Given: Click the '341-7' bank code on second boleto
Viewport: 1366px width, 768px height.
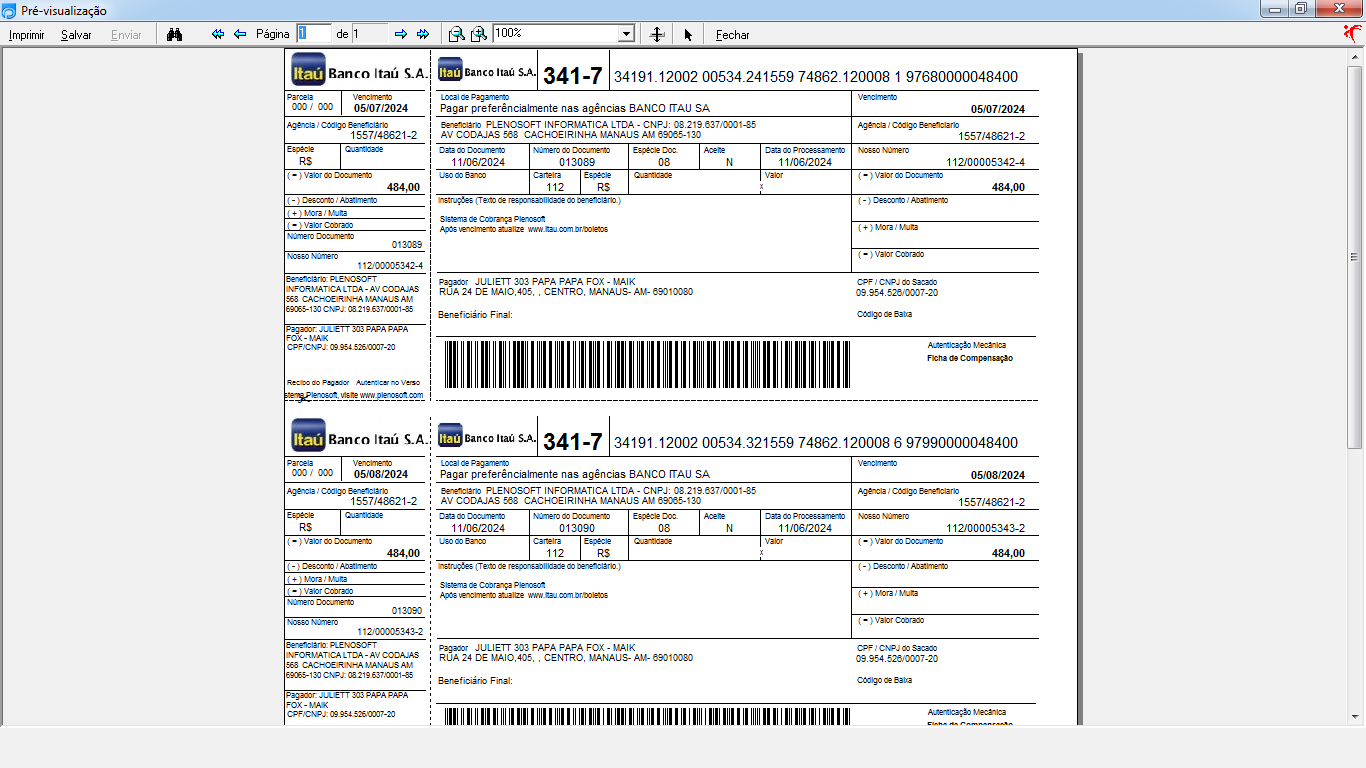Looking at the screenshot, I should [x=573, y=442].
